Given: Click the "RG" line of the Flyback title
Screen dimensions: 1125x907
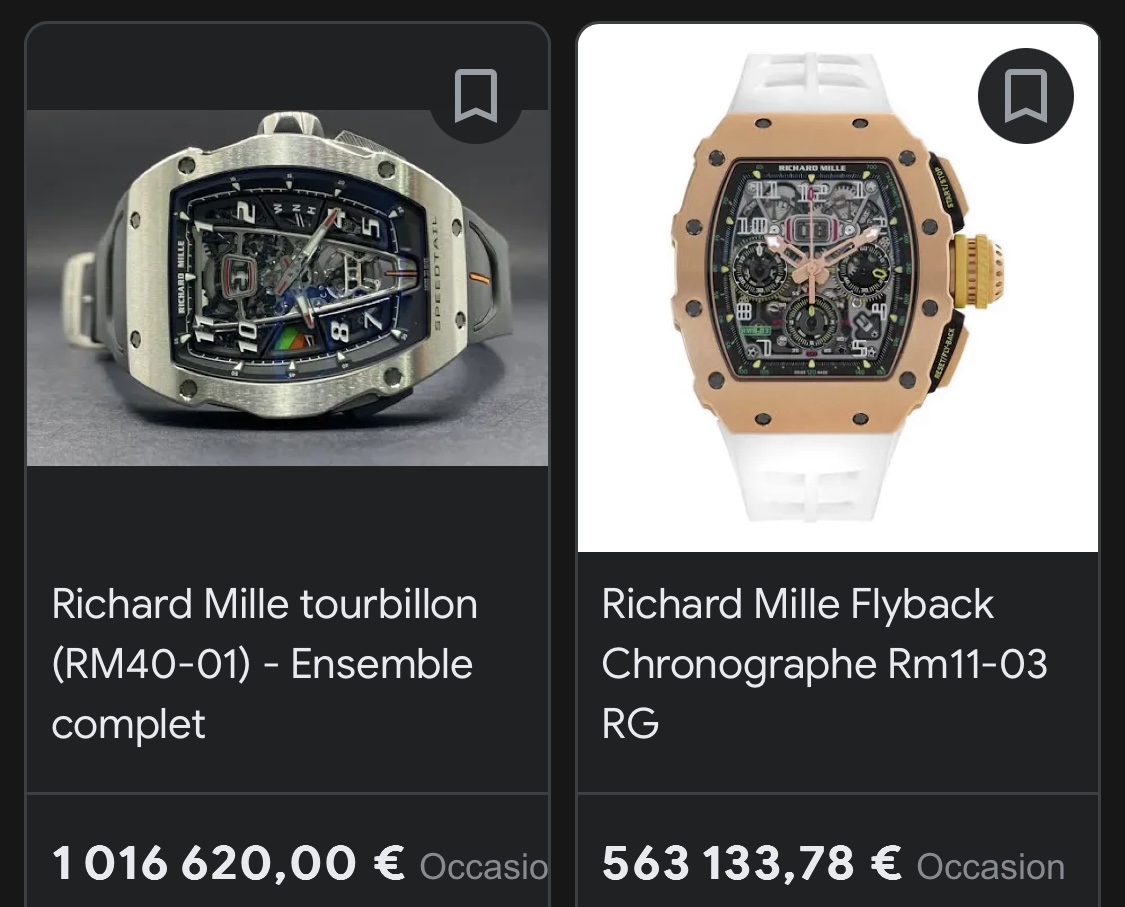Looking at the screenshot, I should coord(630,724).
